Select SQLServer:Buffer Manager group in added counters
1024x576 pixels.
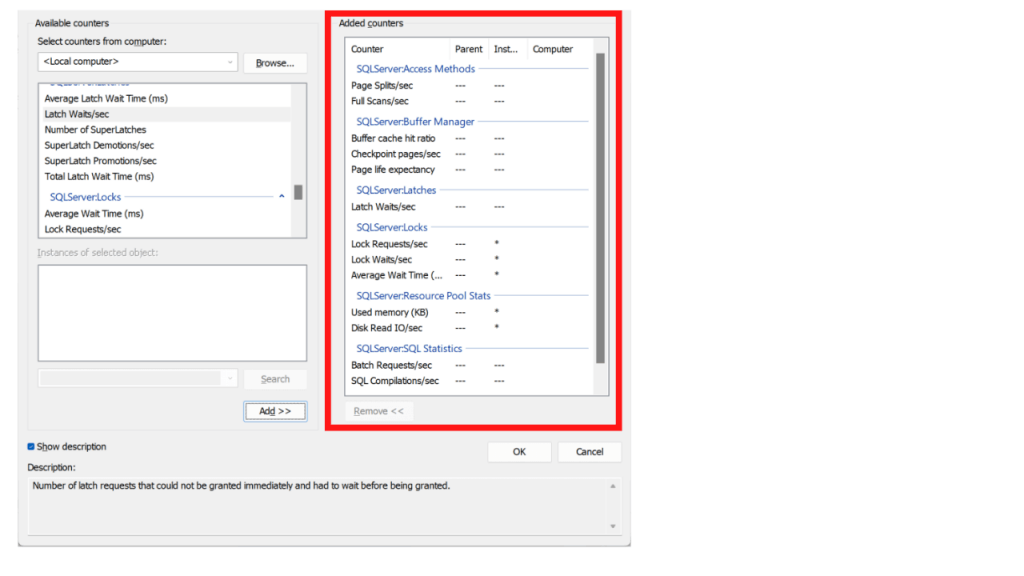coord(415,121)
